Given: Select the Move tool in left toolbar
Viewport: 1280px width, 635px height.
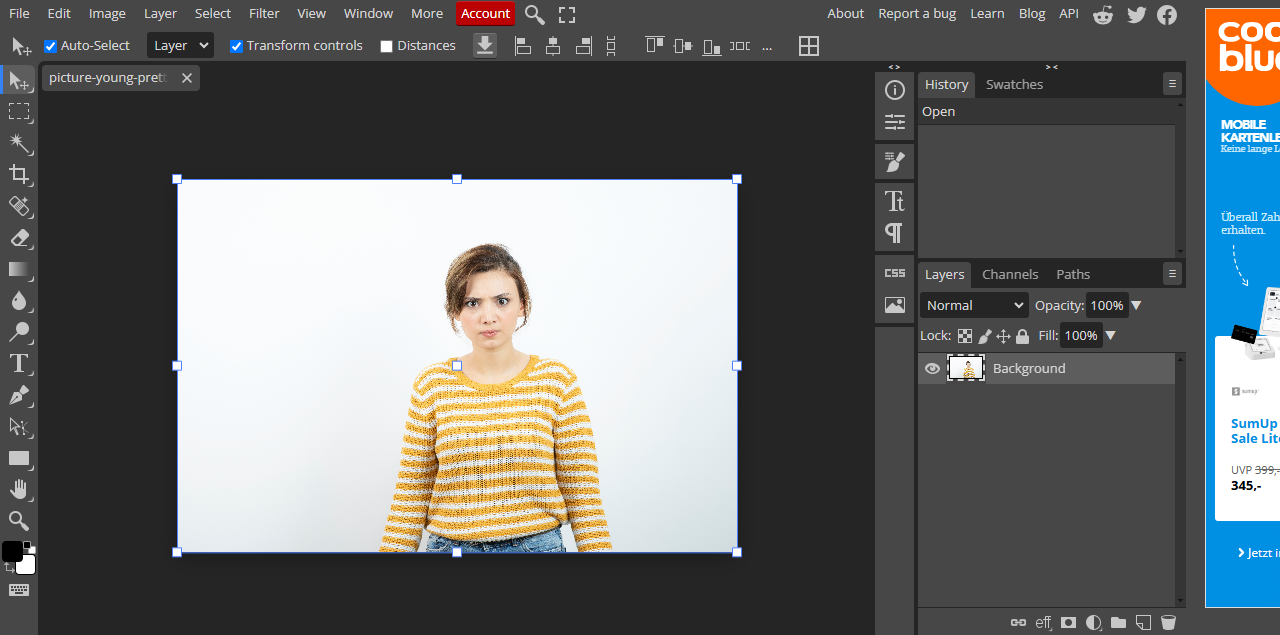Looking at the screenshot, I should coord(19,81).
